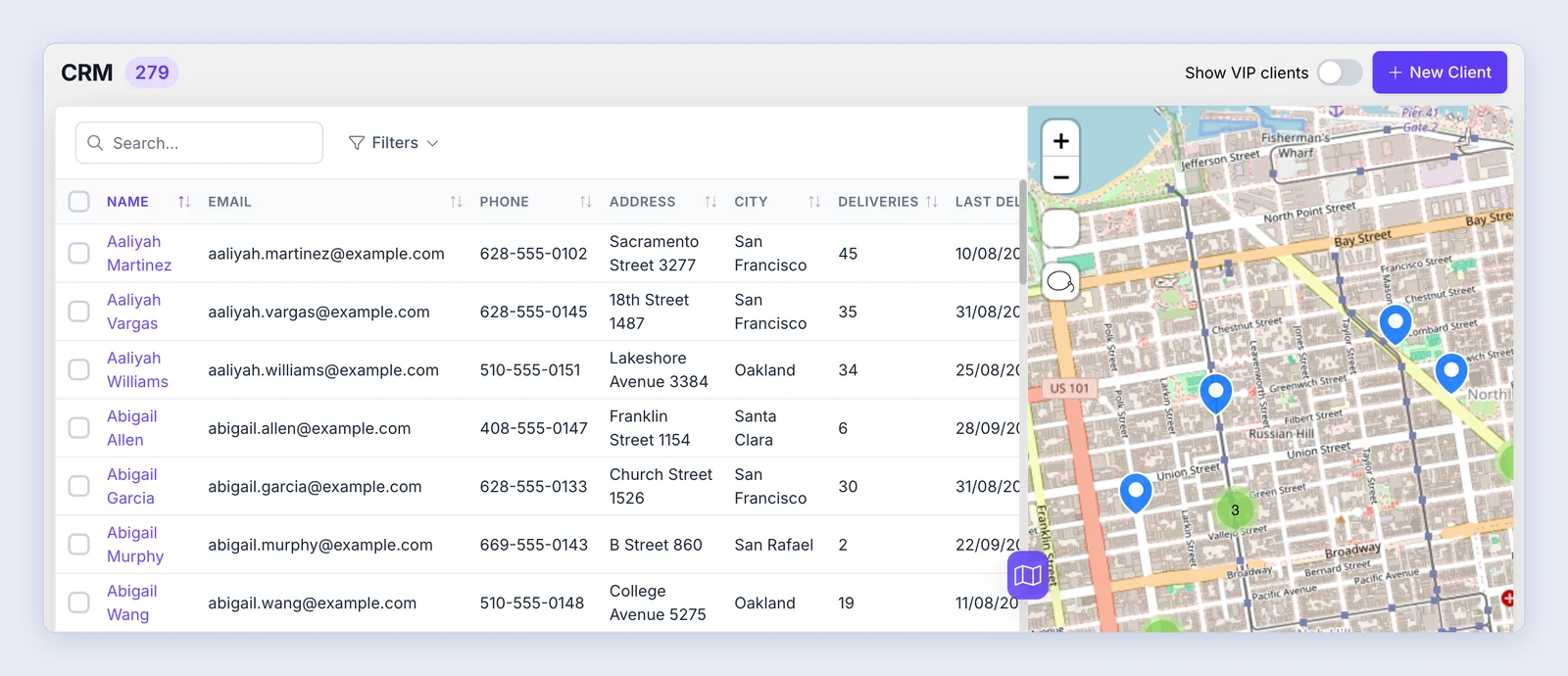Select the map pin on Union Street near Franklin
Viewport: 1568px width, 676px height.
pyautogui.click(x=1135, y=494)
